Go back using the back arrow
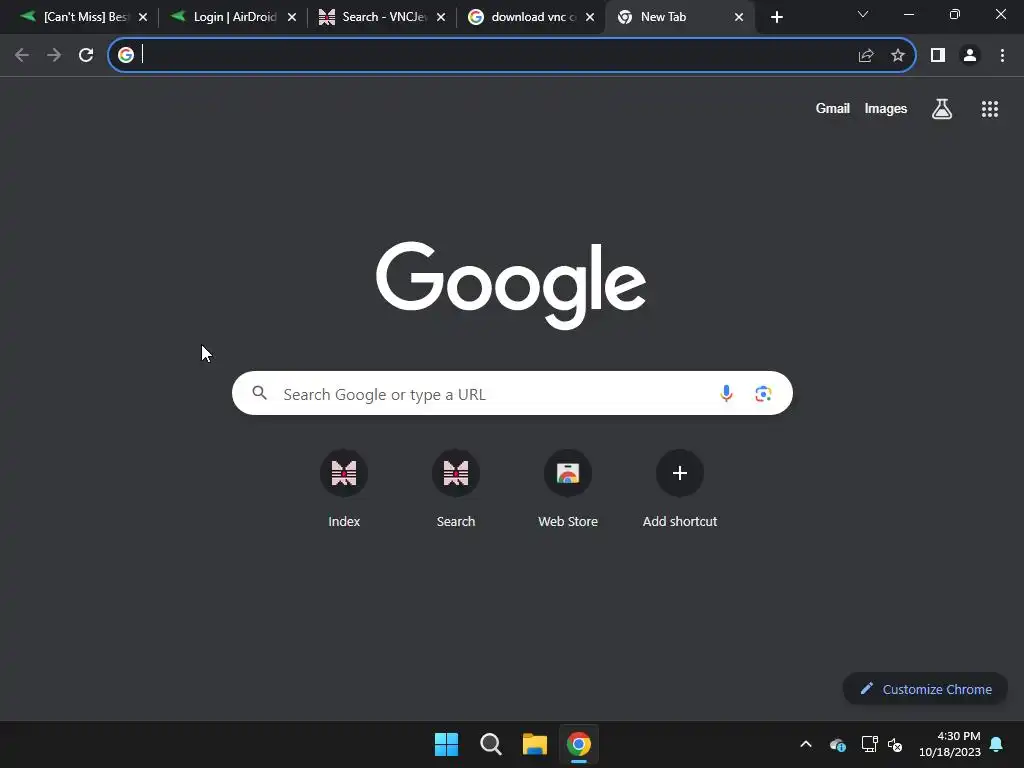 click(22, 56)
